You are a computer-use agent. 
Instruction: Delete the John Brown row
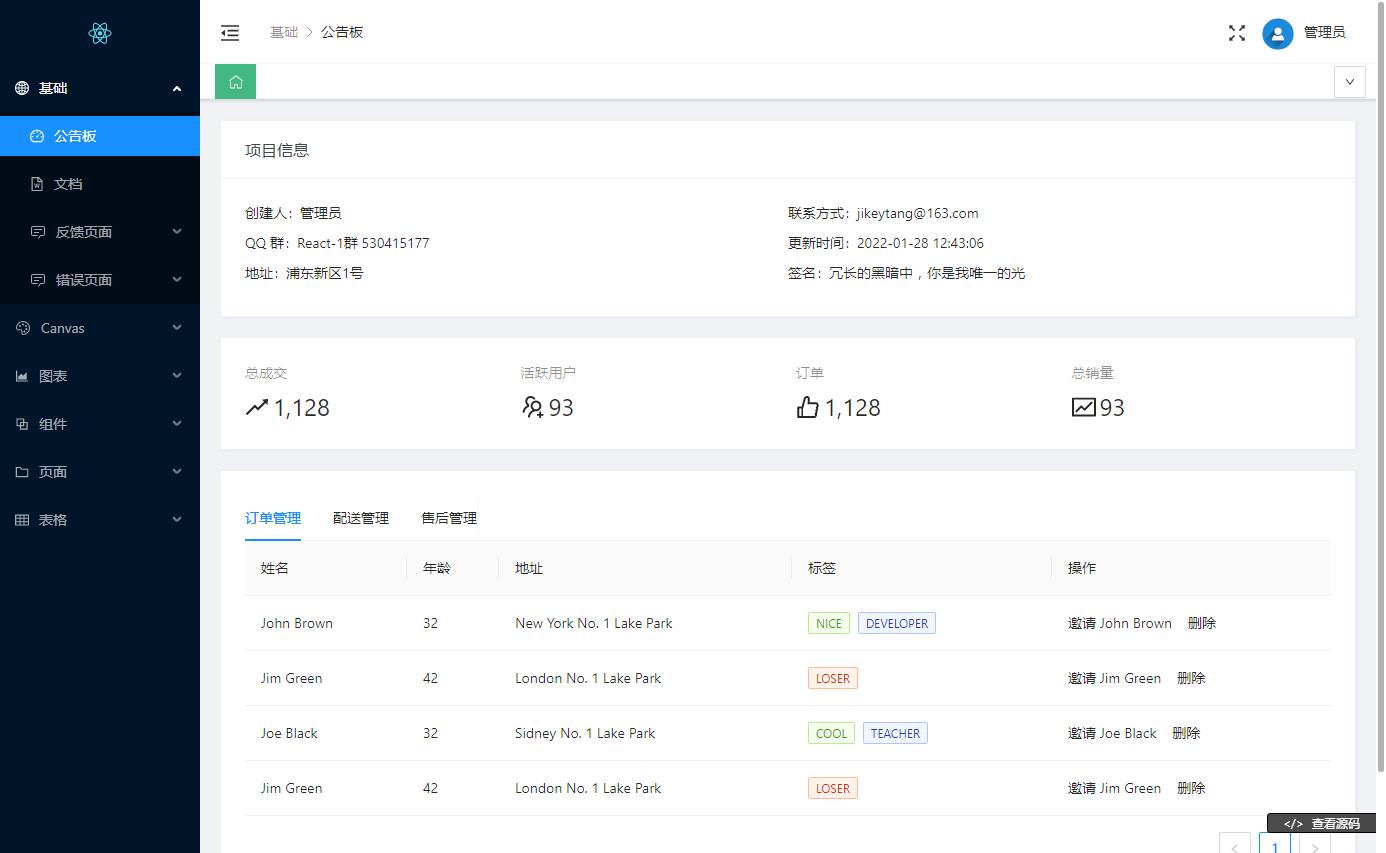click(1202, 623)
